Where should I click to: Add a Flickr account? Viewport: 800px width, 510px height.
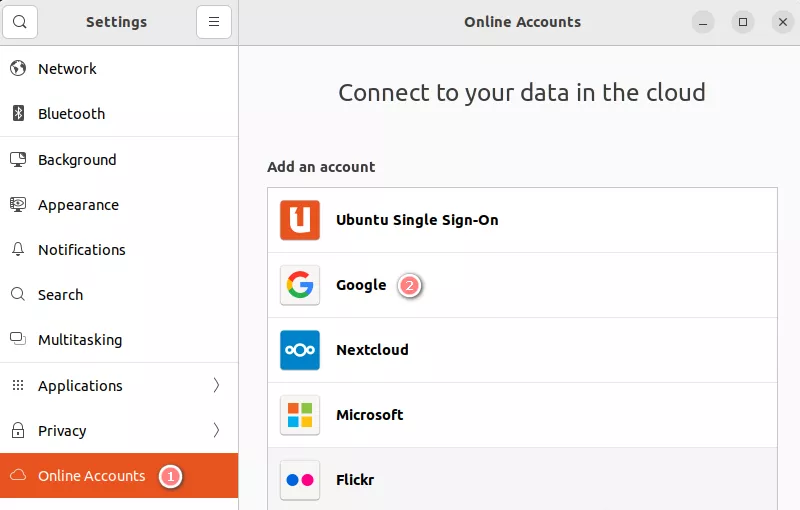click(522, 479)
